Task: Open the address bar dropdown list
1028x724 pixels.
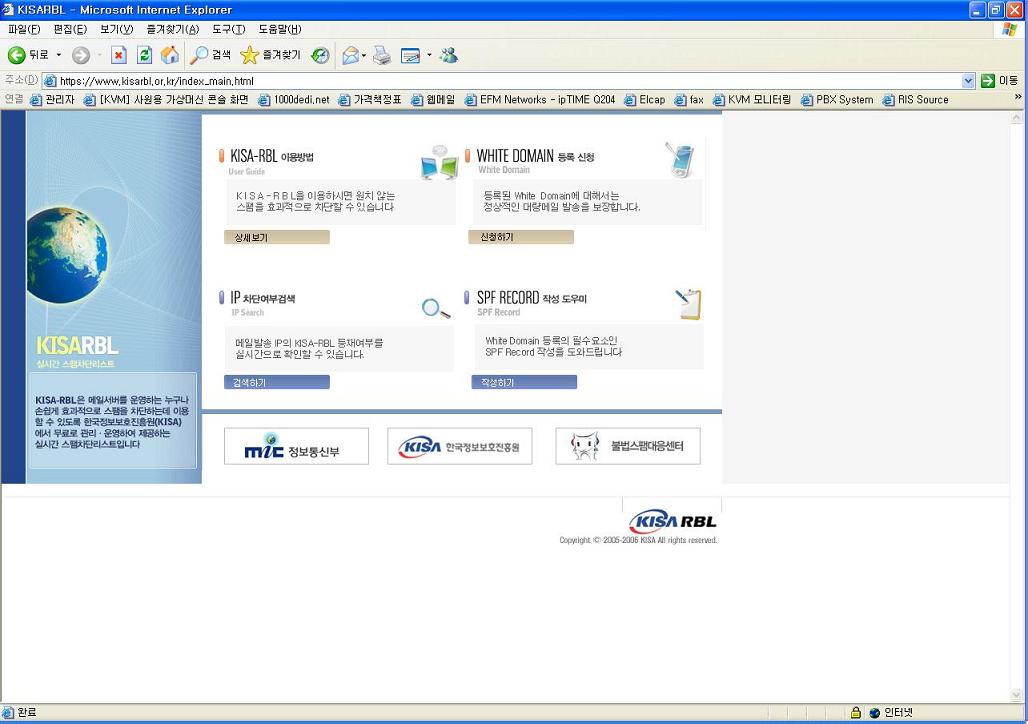Action: (x=968, y=81)
